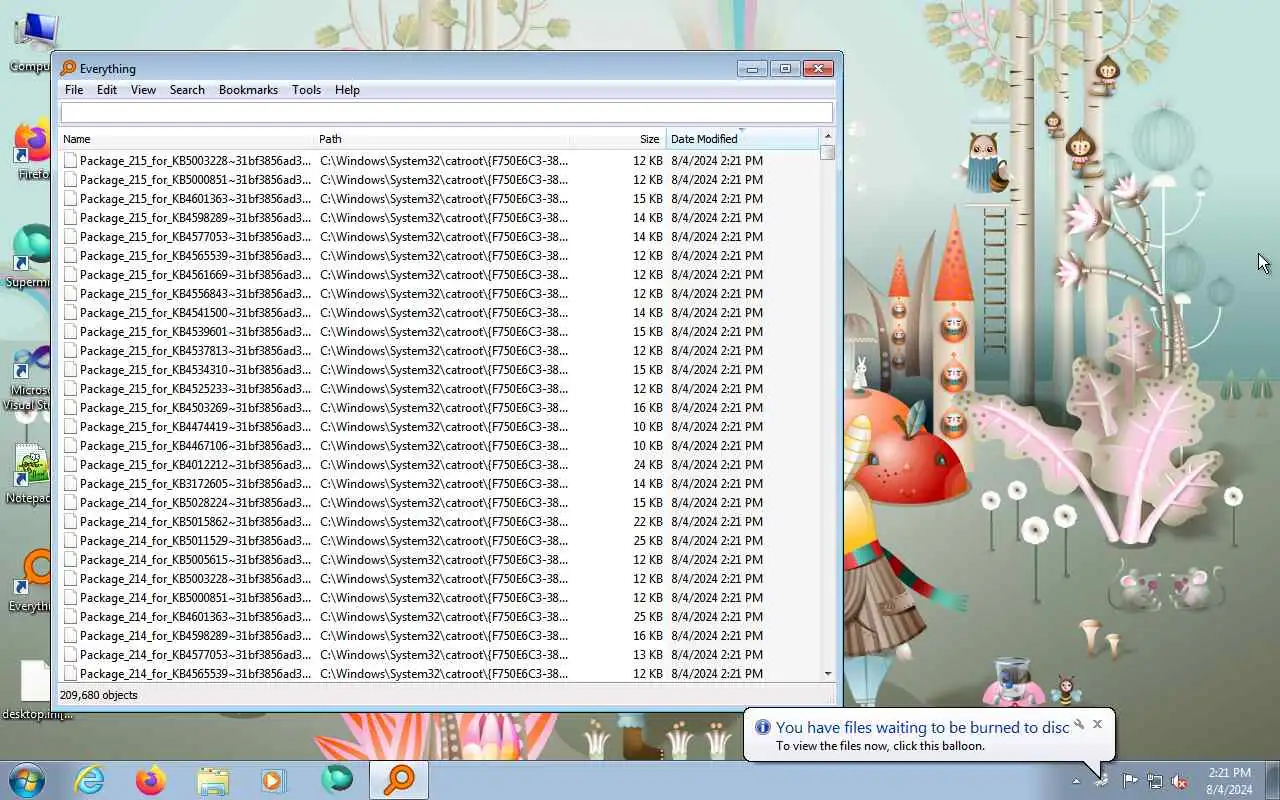Image resolution: width=1280 pixels, height=800 pixels.
Task: Click the file icon of Package_215_for_KB4577053
Action: [x=70, y=237]
